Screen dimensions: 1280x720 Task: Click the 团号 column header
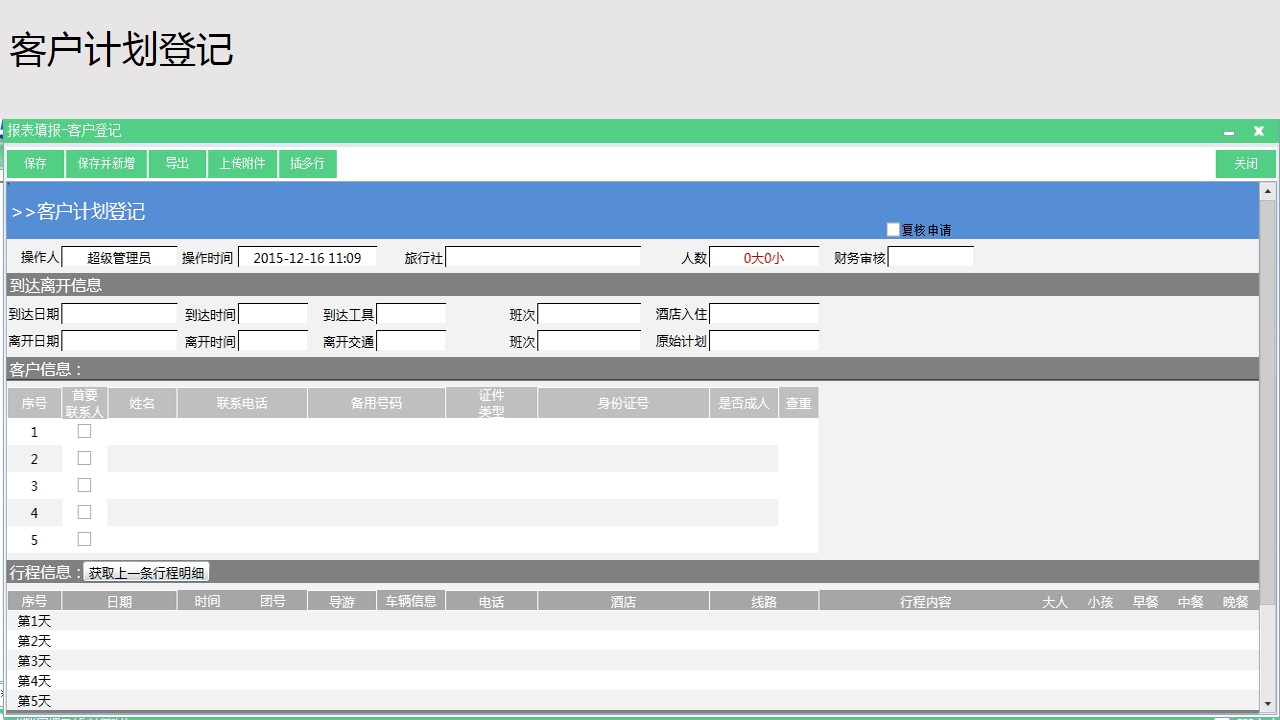click(x=273, y=601)
